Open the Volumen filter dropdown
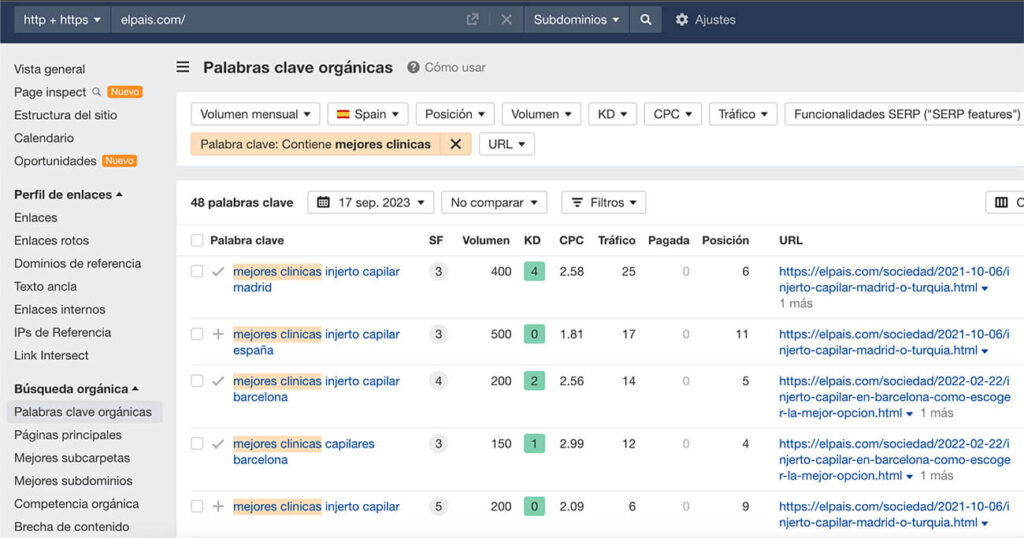This screenshot has height=538, width=1024. tap(541, 114)
